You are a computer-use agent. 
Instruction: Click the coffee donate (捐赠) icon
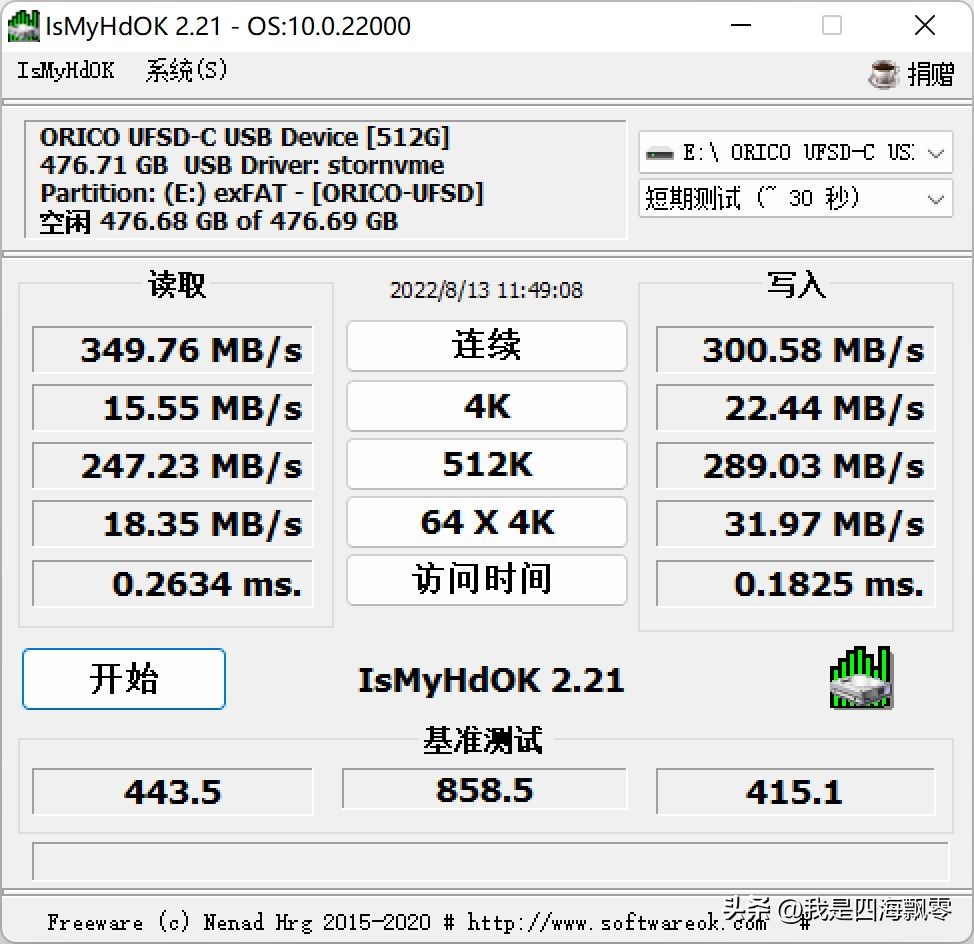click(884, 74)
